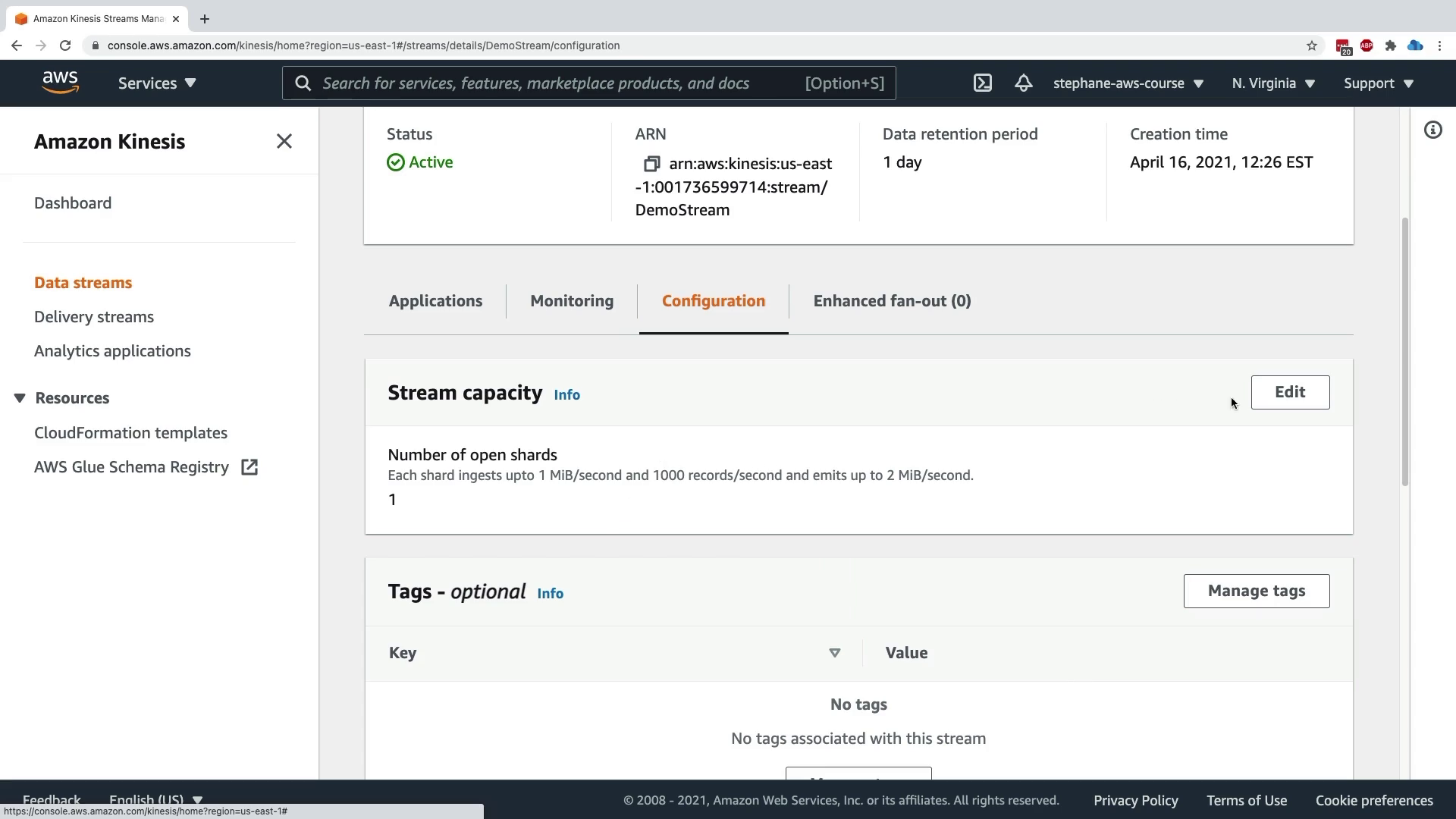Viewport: 1456px width, 819px height.
Task: Expand the Services dropdown menu
Action: [x=157, y=83]
